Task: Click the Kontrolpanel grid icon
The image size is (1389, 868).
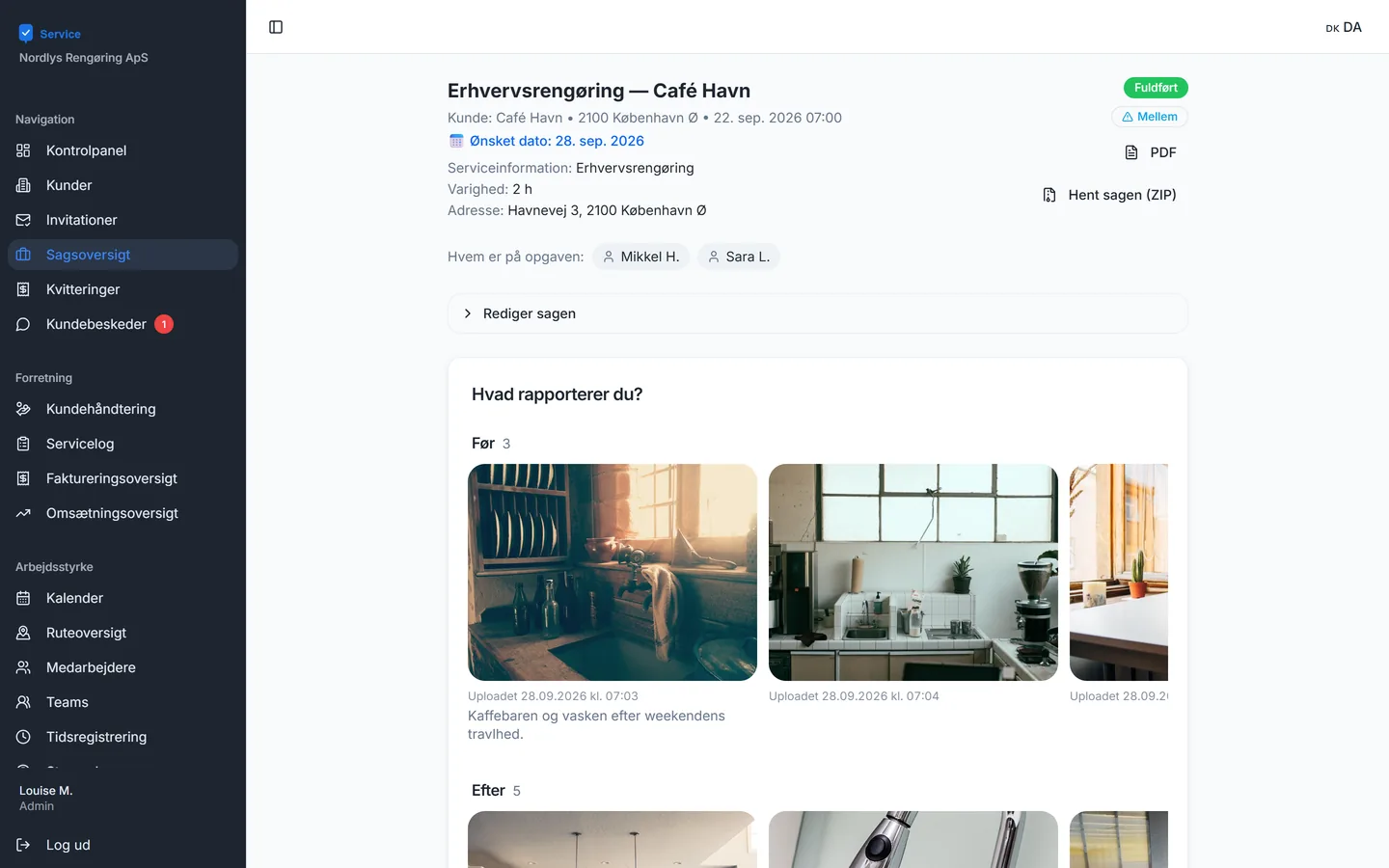Action: click(x=23, y=150)
